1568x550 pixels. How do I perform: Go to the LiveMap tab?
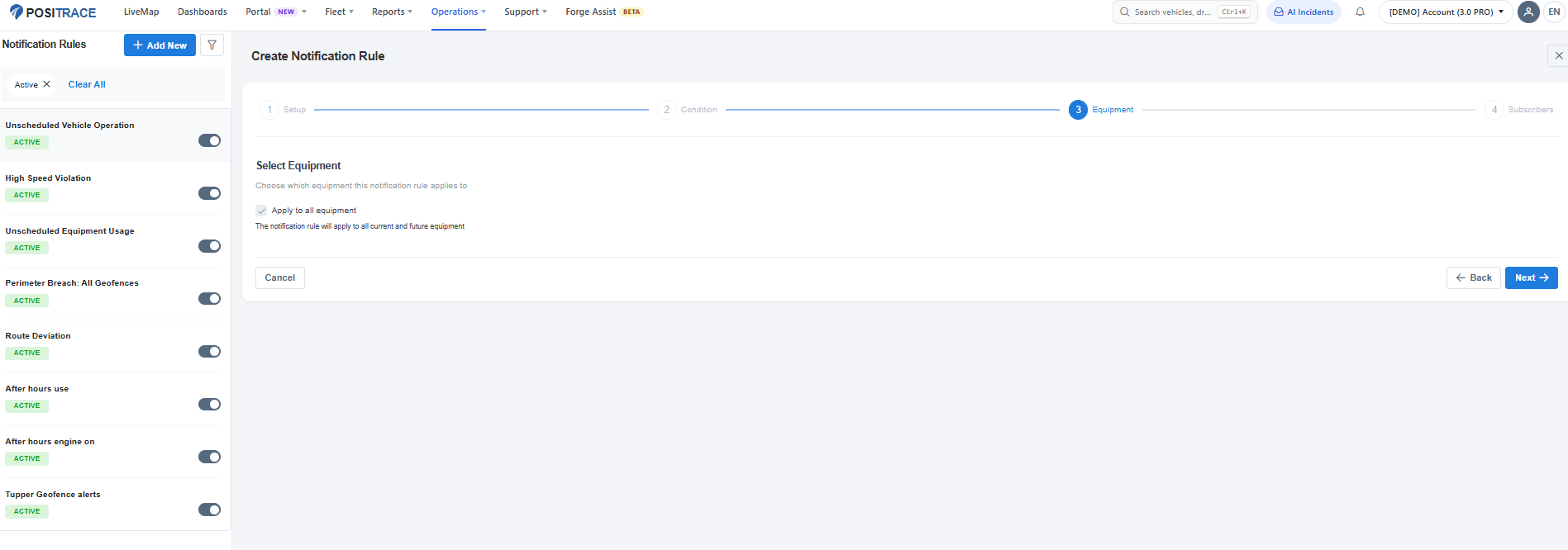(141, 12)
